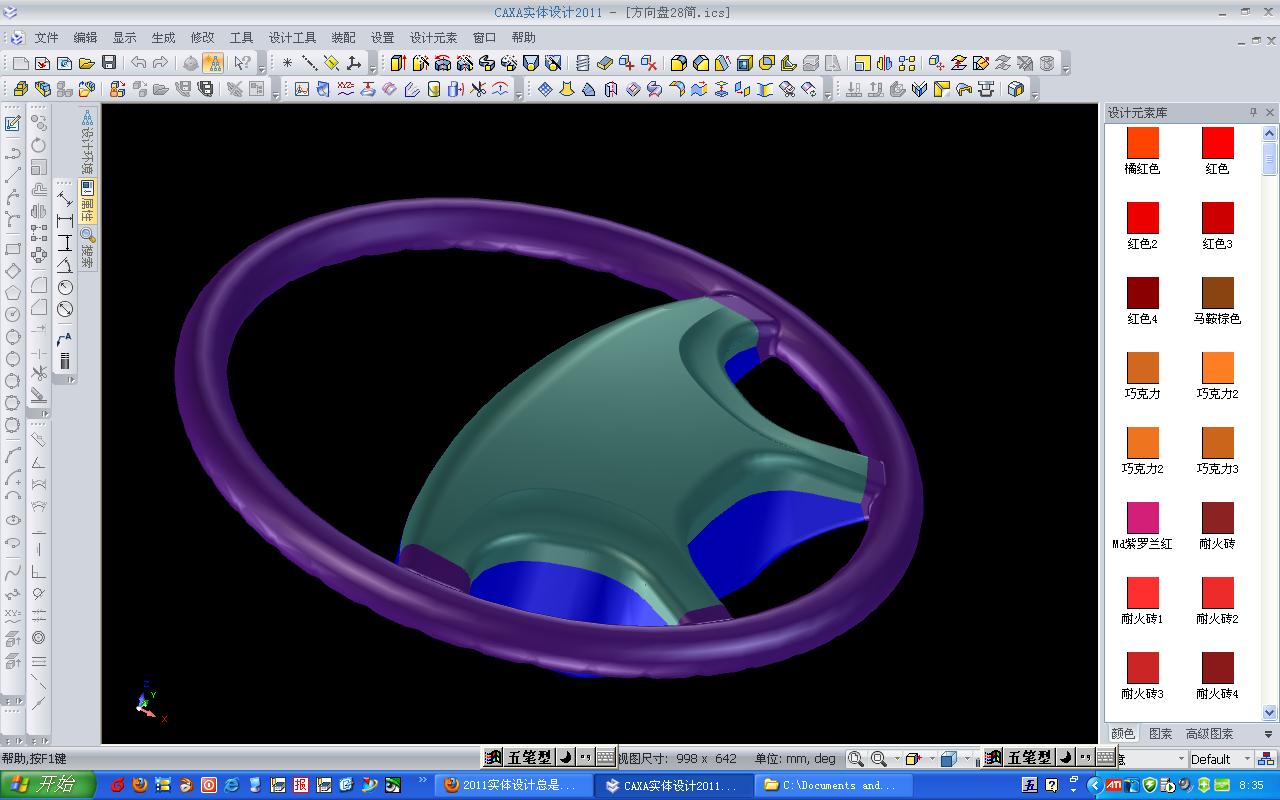Screen dimensions: 1280x800
Task: Click the Open folder icon in toolbar
Action: click(87, 63)
